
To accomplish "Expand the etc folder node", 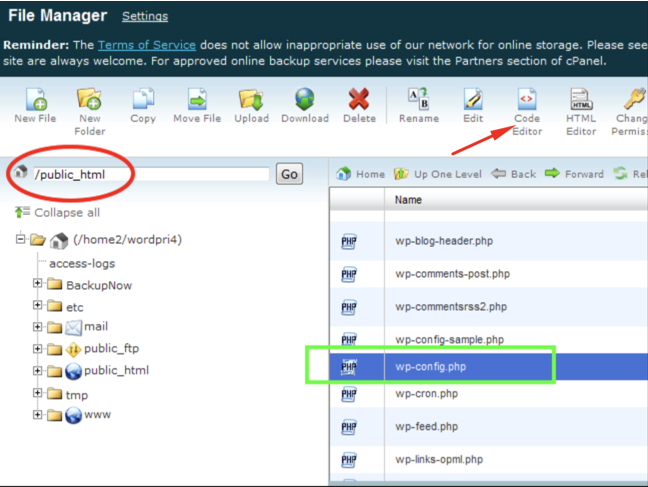I will click(37, 305).
